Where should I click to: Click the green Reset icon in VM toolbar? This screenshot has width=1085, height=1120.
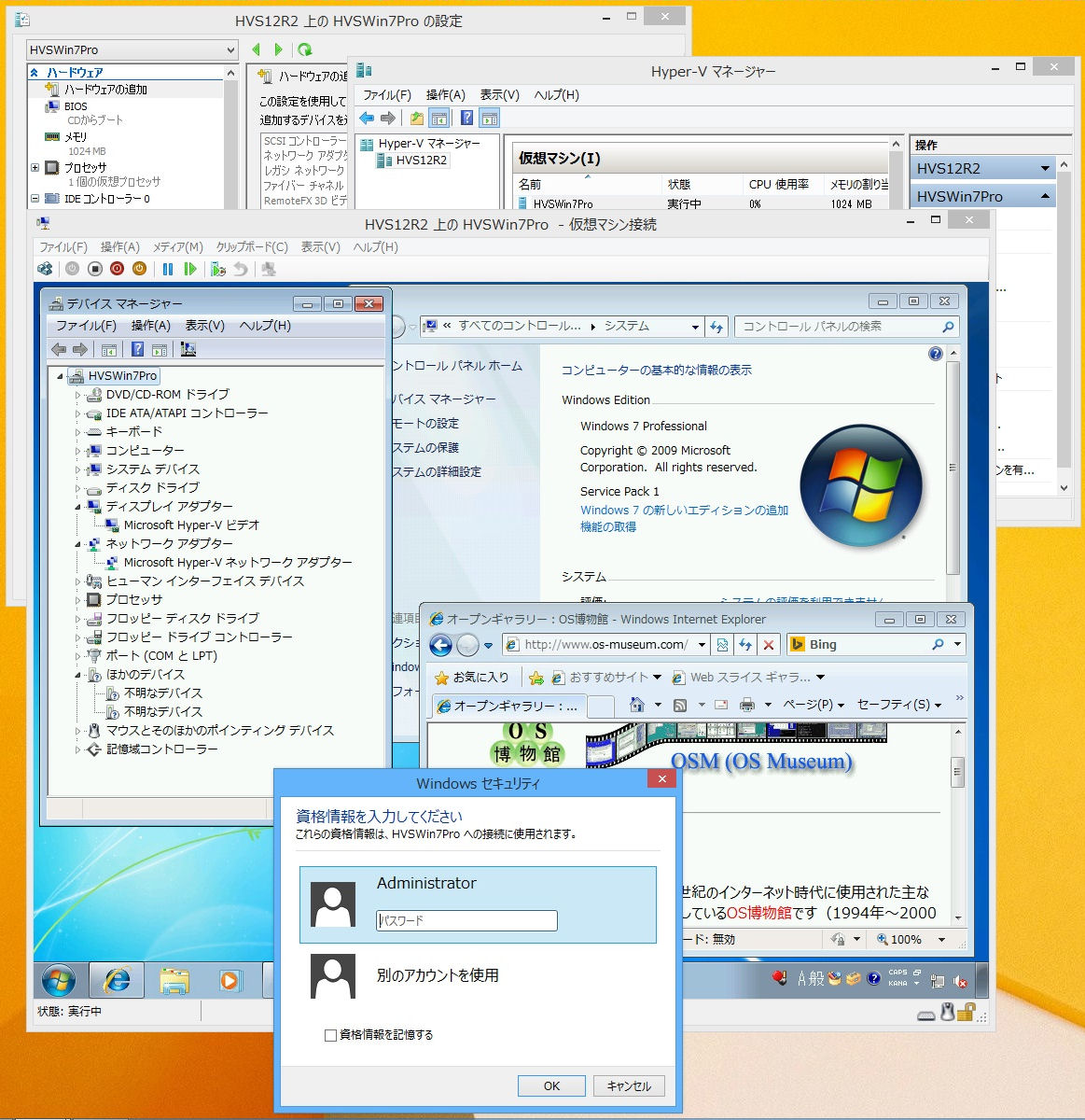pyautogui.click(x=190, y=269)
